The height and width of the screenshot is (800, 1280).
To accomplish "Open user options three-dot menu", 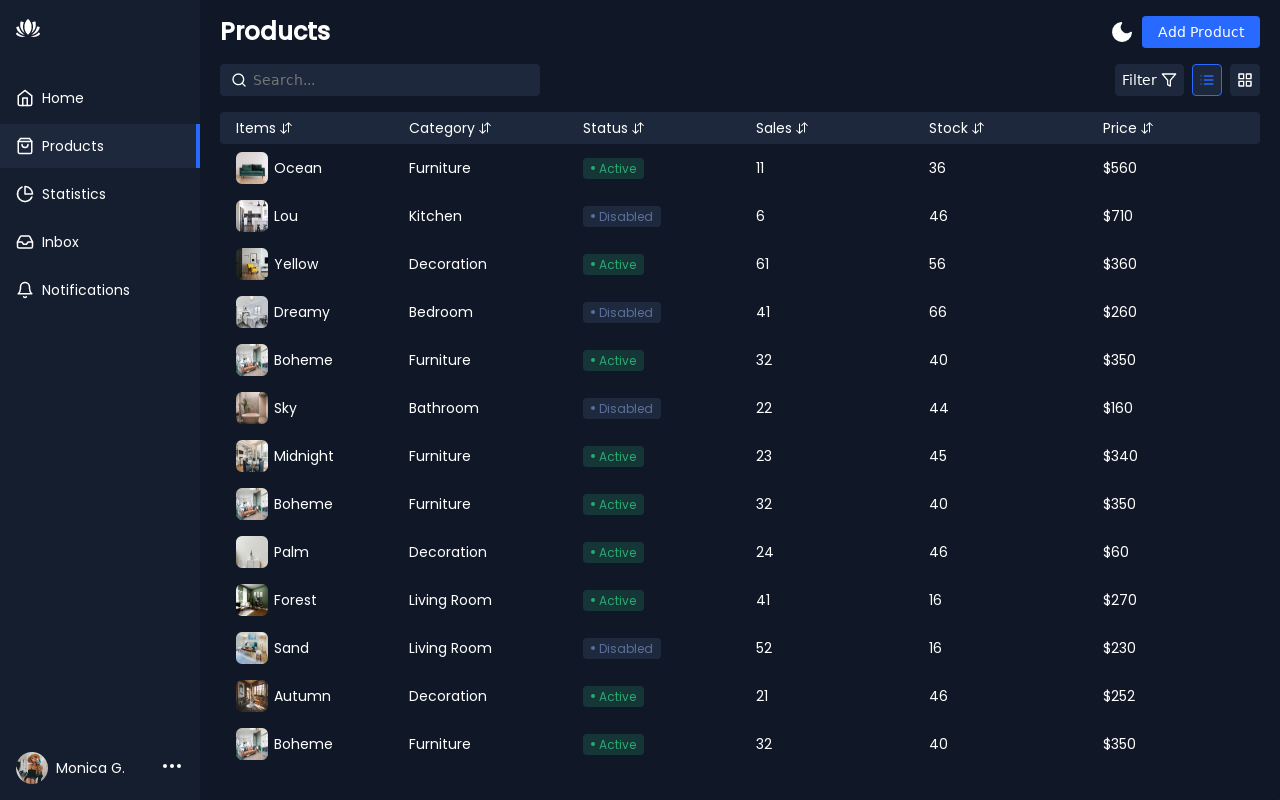I will coord(172,766).
